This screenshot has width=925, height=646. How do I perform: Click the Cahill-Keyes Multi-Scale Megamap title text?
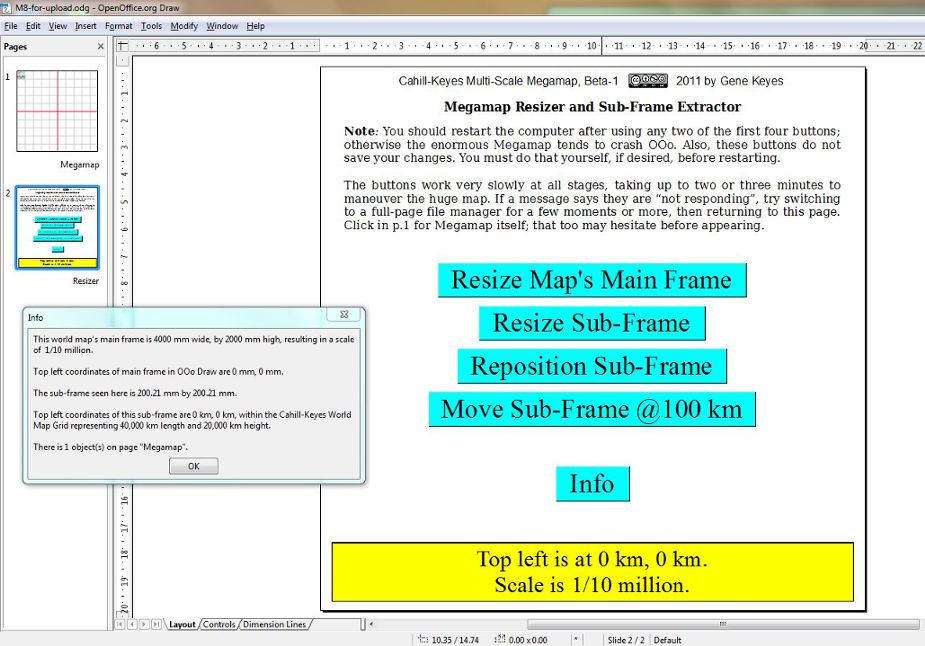pyautogui.click(x=509, y=81)
